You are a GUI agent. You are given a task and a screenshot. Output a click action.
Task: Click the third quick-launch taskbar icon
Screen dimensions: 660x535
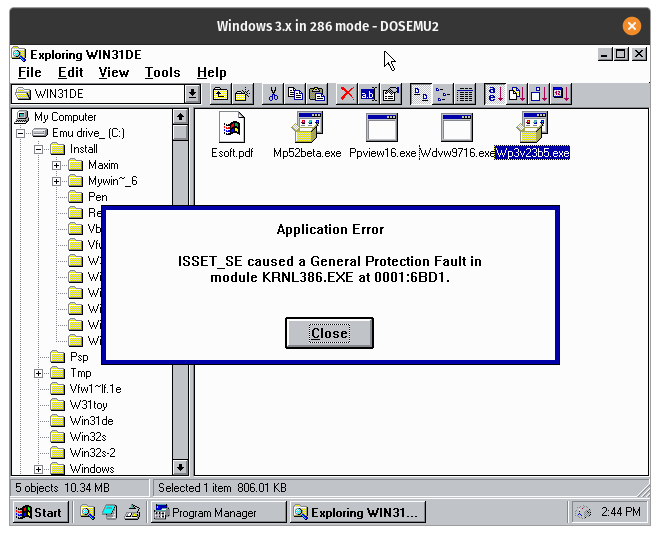[132, 512]
